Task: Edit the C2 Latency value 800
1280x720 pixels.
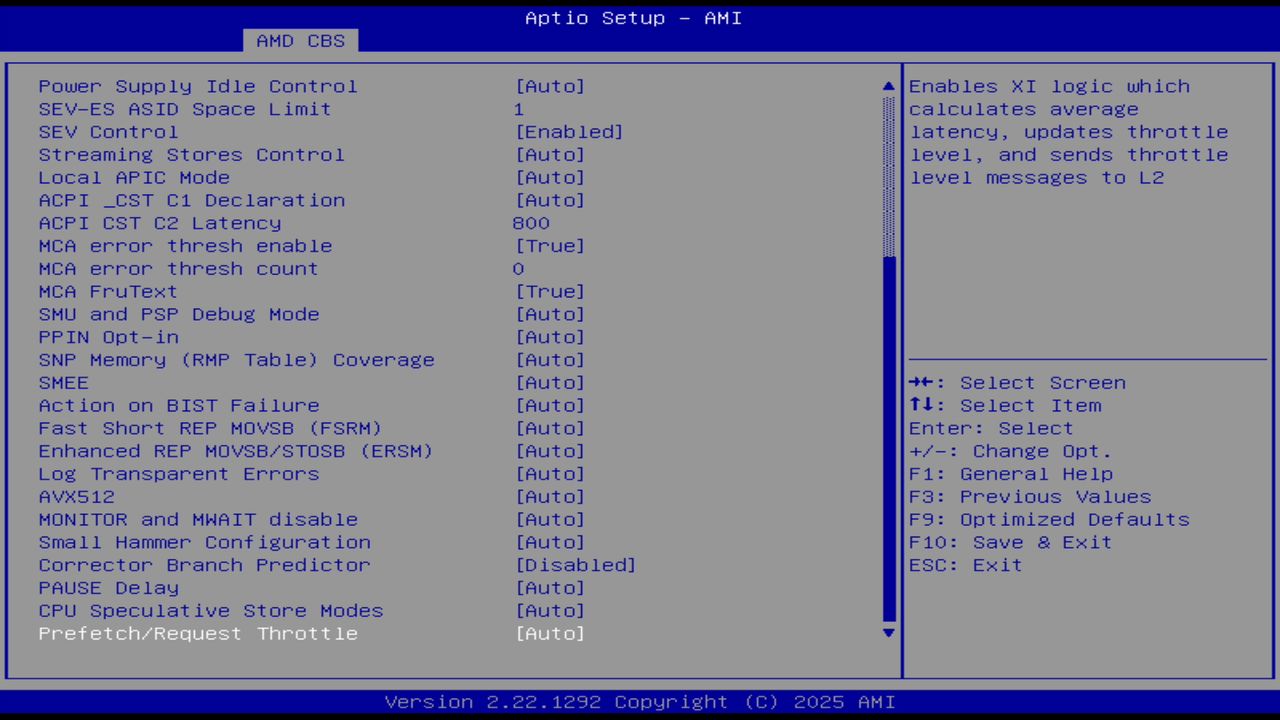Action: pos(531,223)
